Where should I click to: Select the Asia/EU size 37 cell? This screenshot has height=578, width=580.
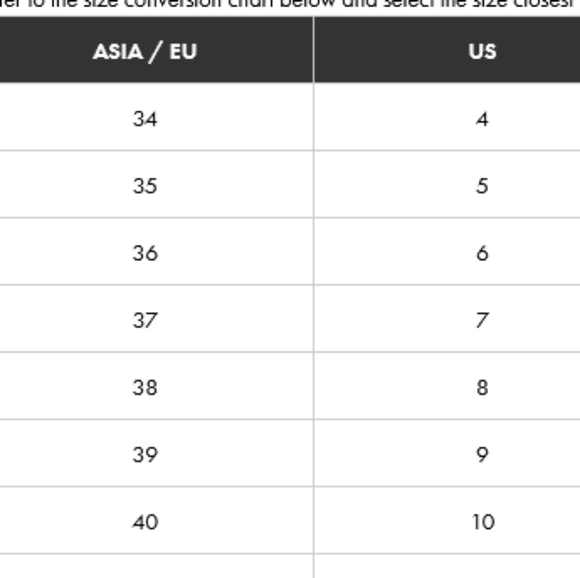click(156, 319)
